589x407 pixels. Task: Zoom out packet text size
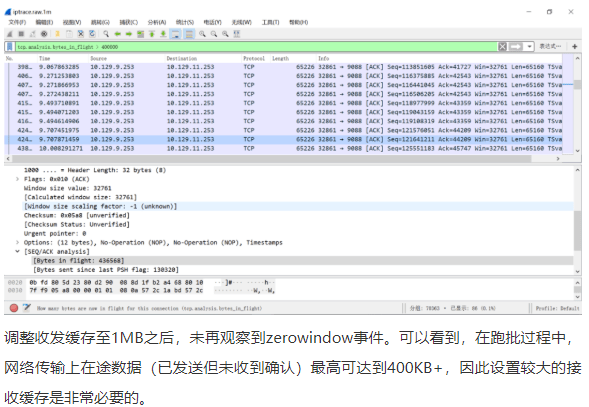(x=214, y=34)
